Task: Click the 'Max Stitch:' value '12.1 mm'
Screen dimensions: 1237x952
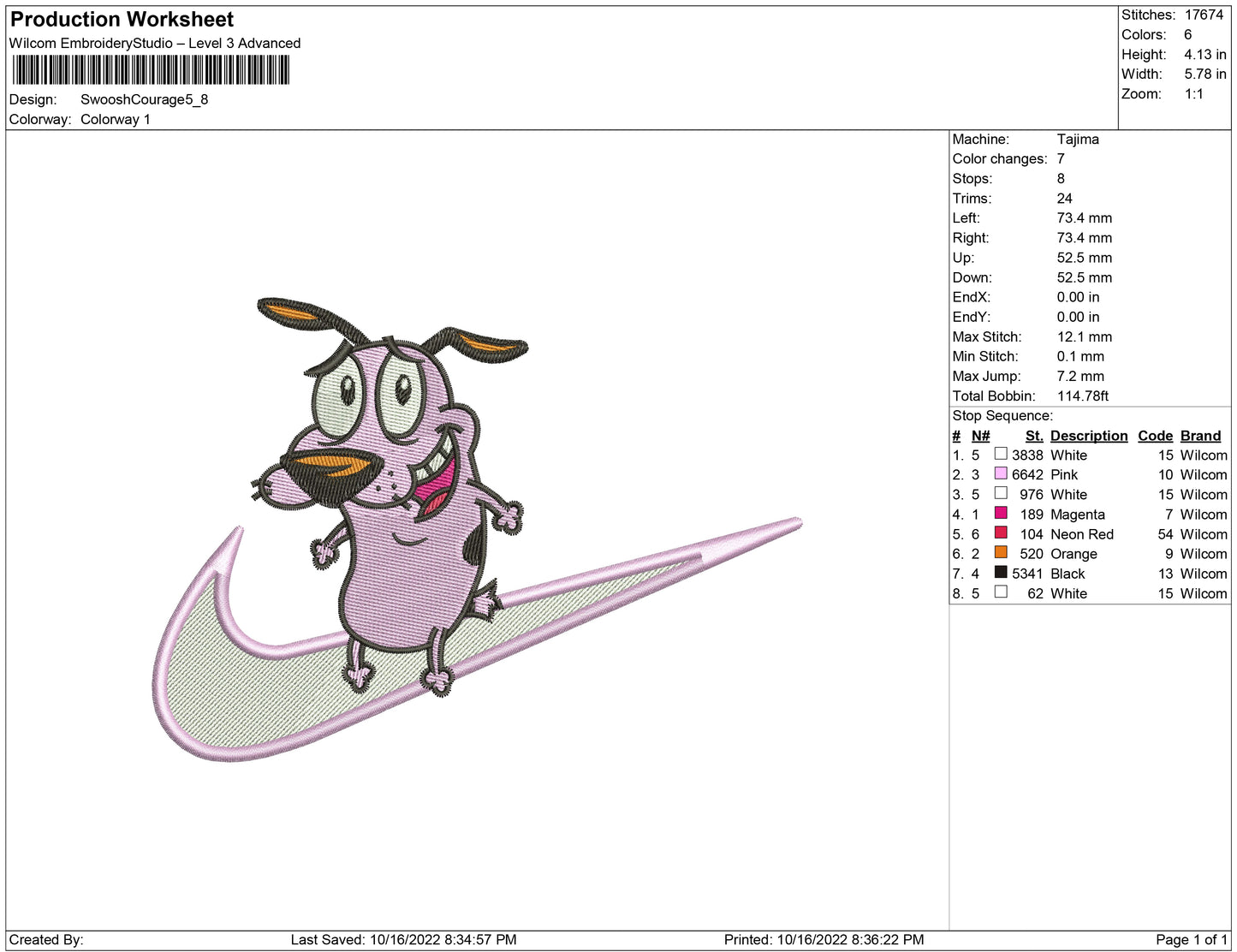Action: point(1085,336)
